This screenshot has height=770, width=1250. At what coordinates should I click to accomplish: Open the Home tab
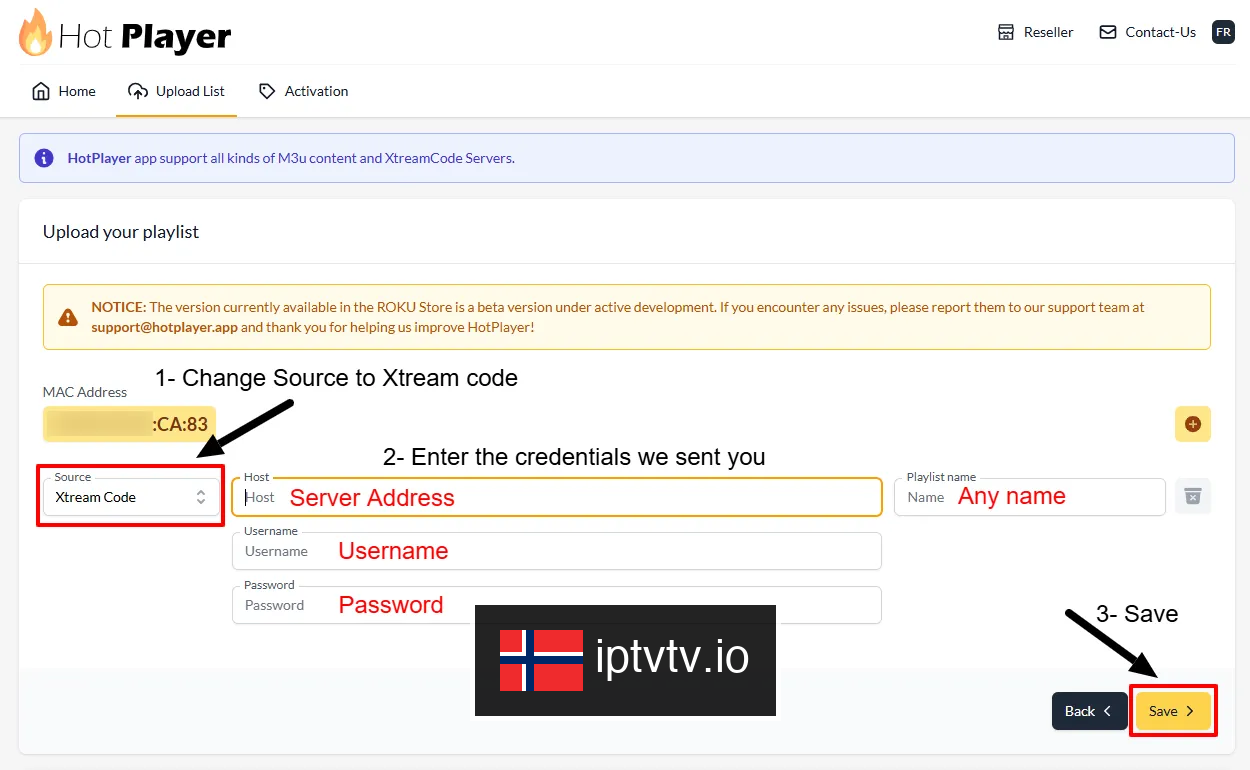64,91
